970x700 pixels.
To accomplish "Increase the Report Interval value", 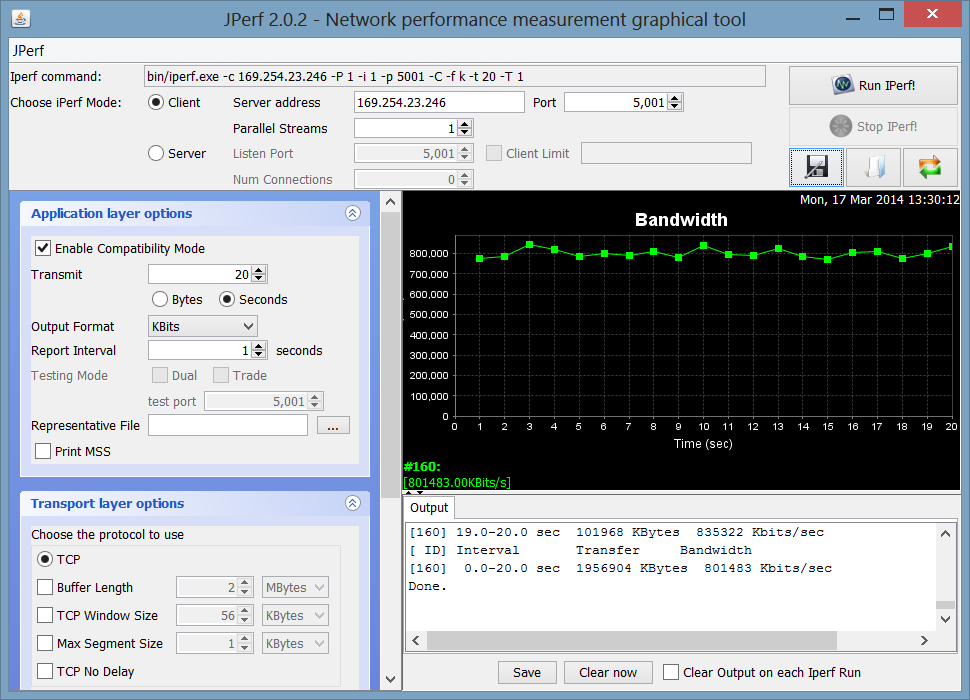I will click(260, 346).
